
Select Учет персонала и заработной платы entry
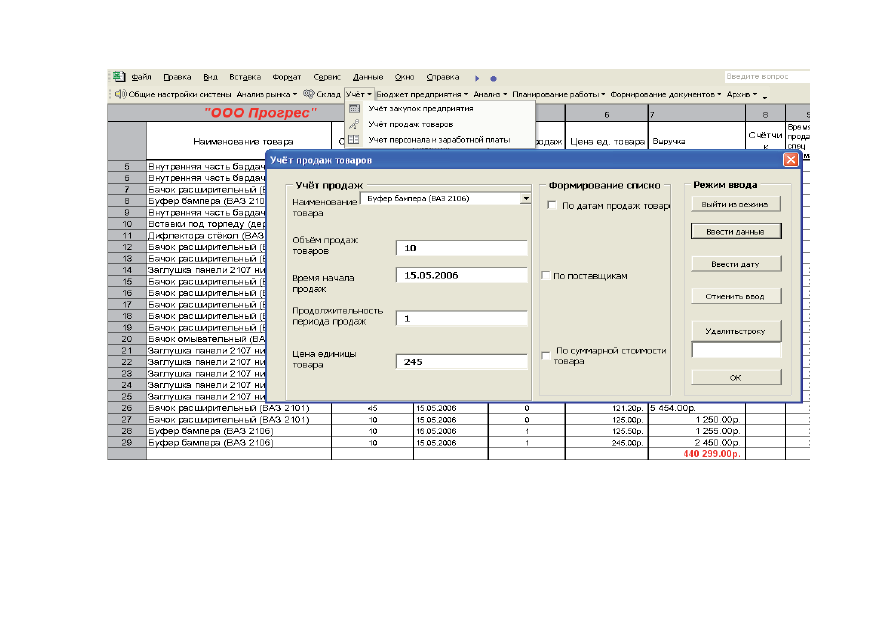(439, 140)
